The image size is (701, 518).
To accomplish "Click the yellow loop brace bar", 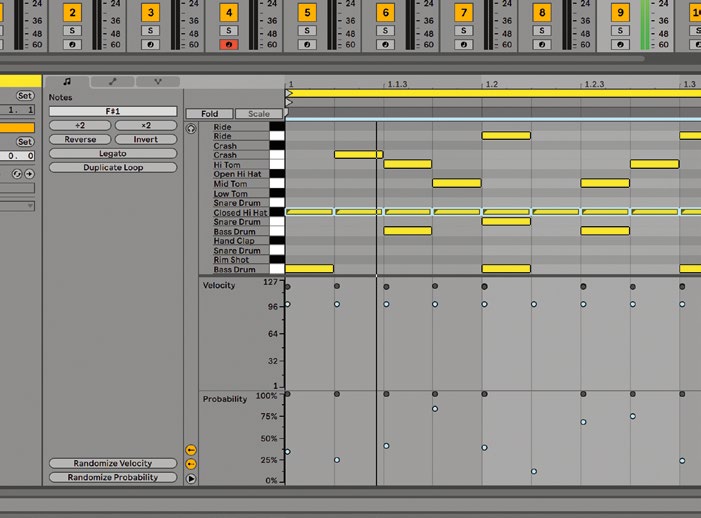I will [x=493, y=93].
